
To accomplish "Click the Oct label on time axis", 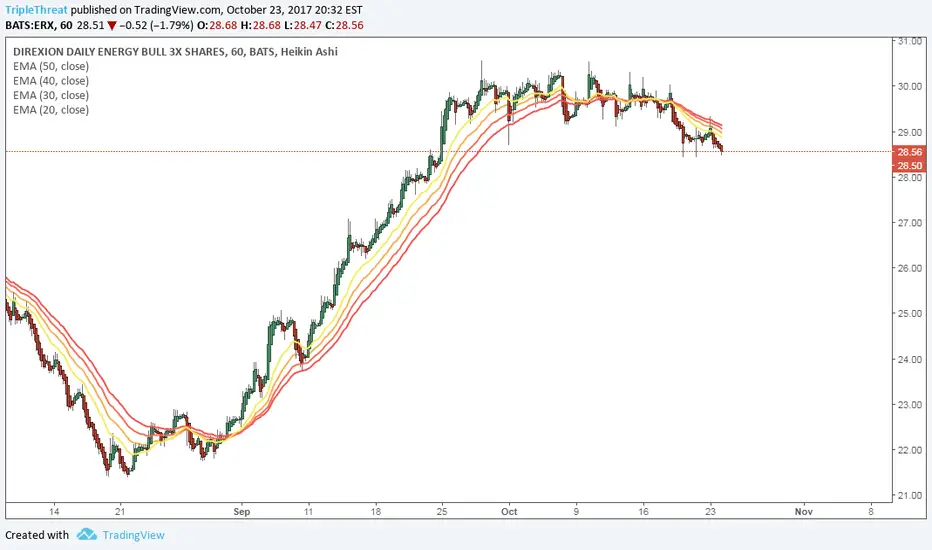I will click(509, 511).
